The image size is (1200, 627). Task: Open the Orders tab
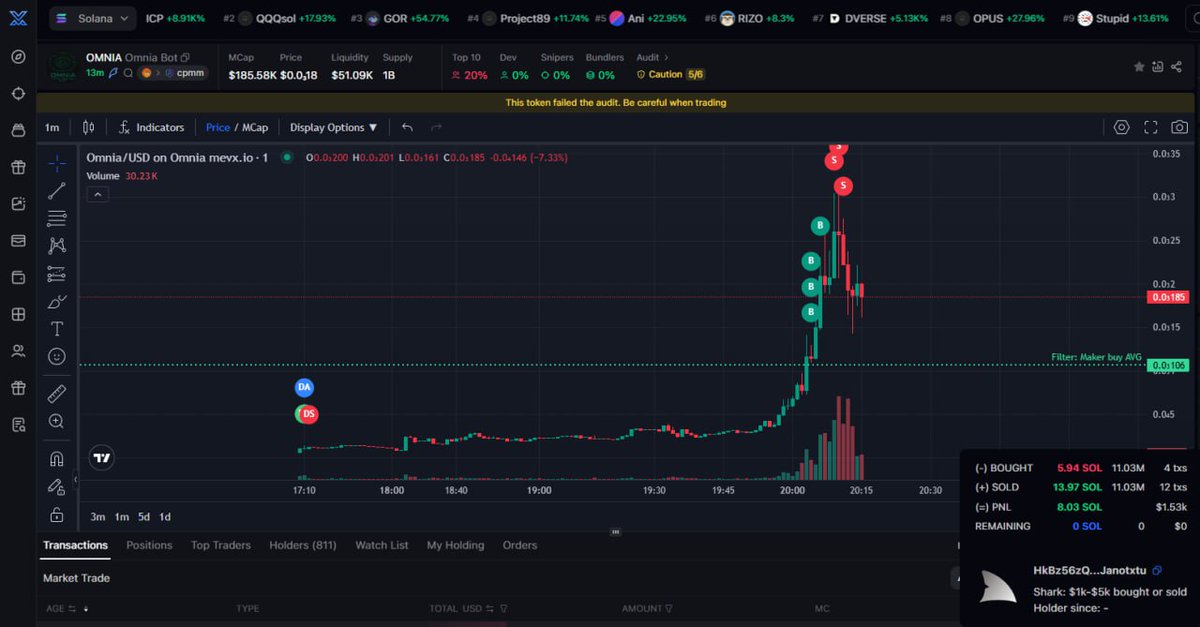tap(520, 545)
